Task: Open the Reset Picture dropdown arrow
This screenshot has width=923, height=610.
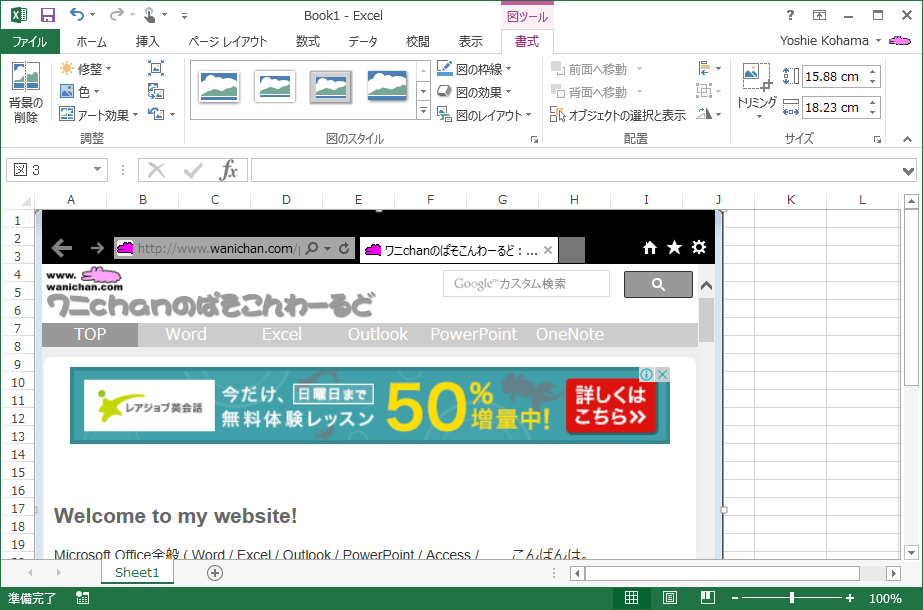Action: pos(172,115)
